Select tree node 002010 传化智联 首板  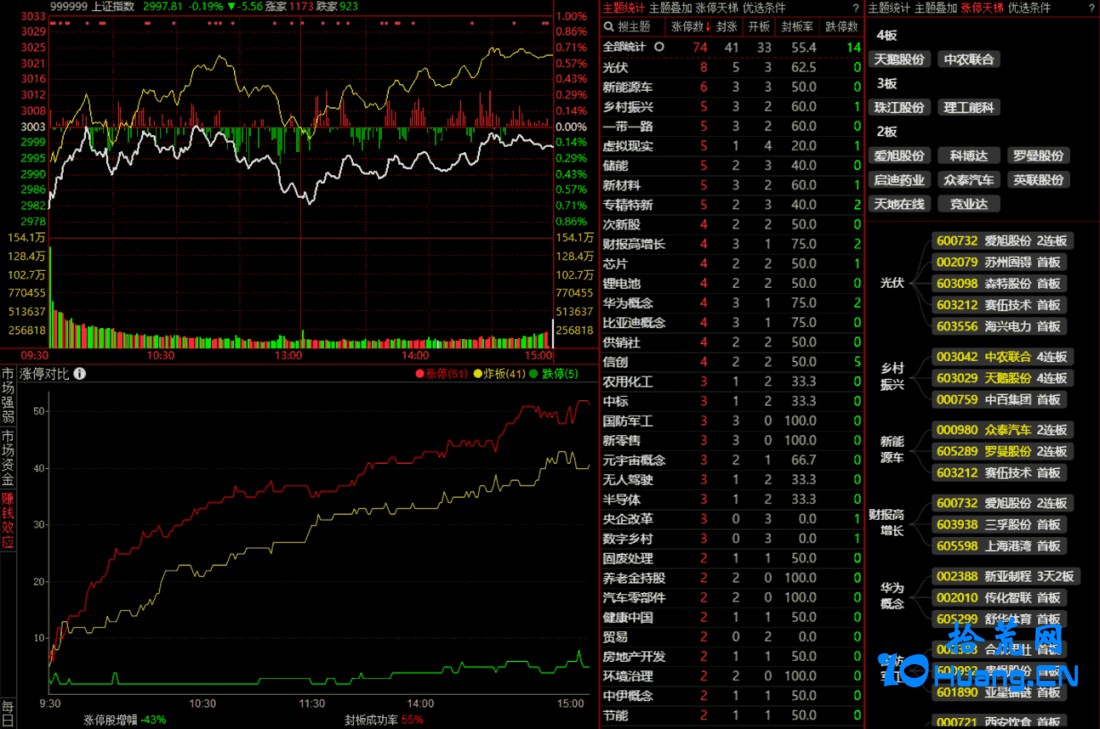point(999,598)
